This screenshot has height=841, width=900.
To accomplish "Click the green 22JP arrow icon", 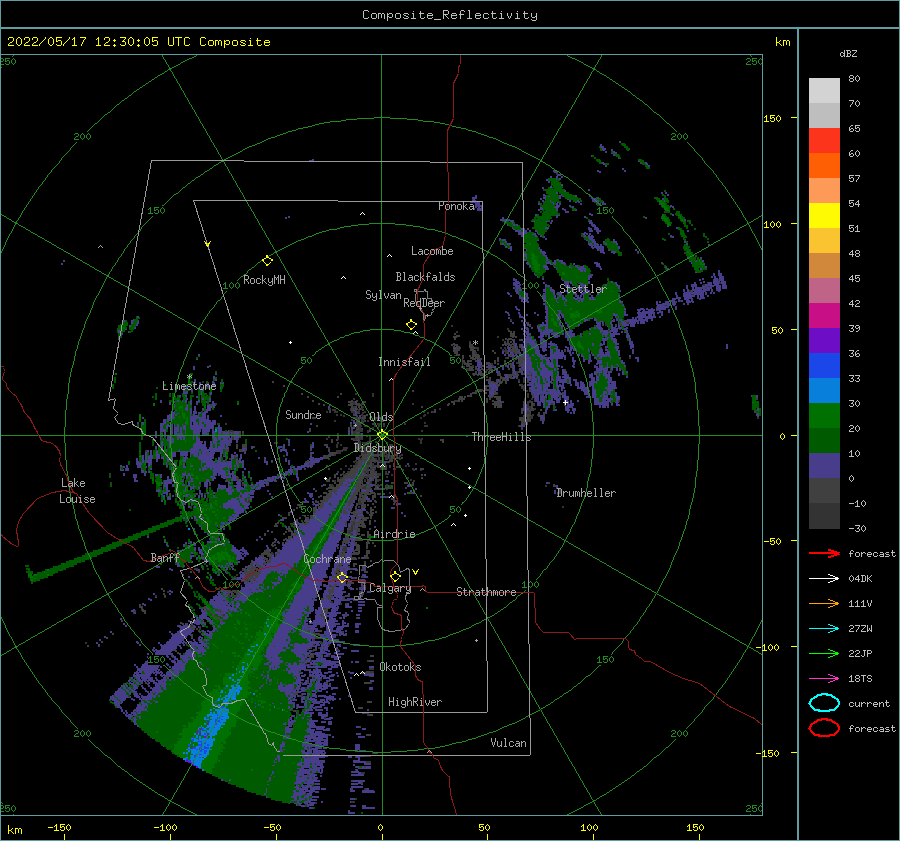I will coord(824,653).
